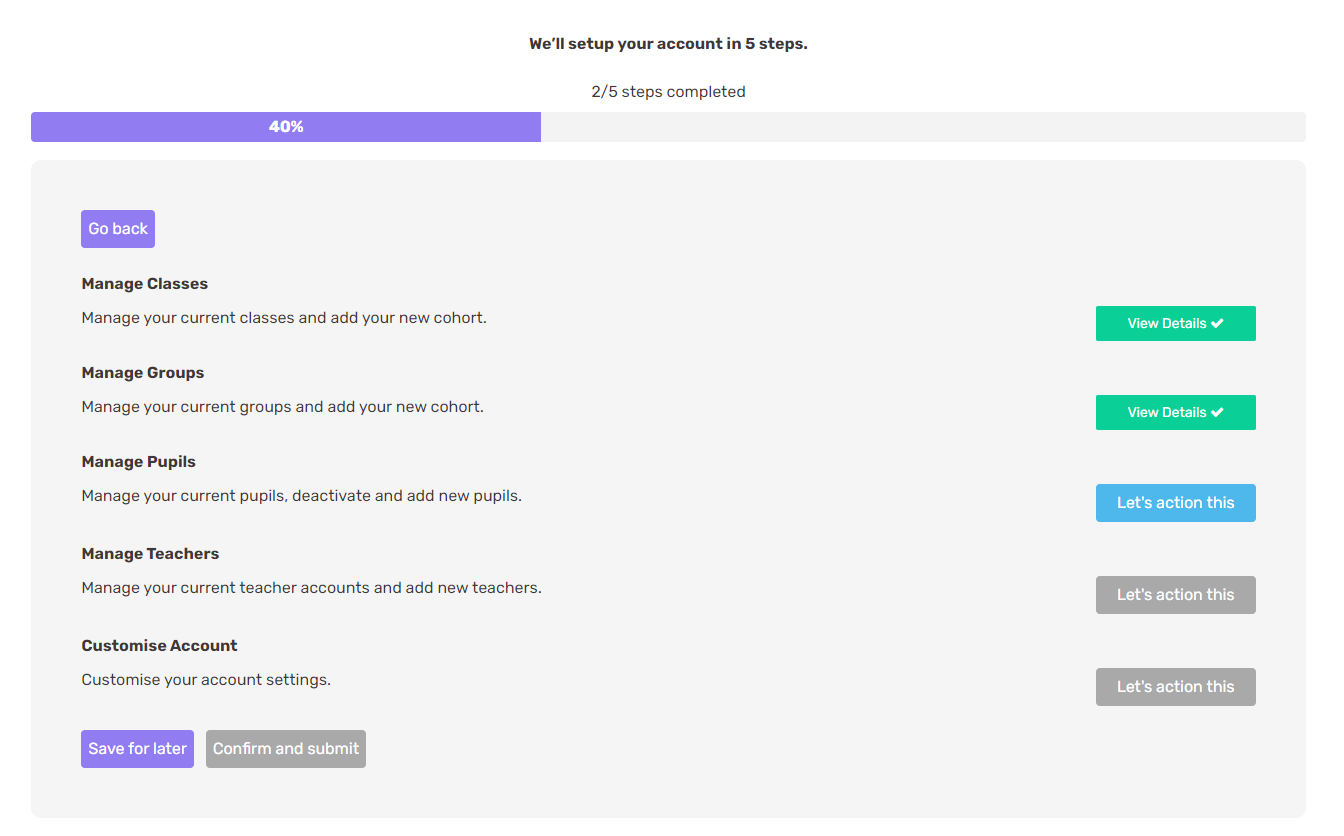Click the Manage Groups heading
Viewport: 1344px width, 836px height.
click(x=143, y=373)
